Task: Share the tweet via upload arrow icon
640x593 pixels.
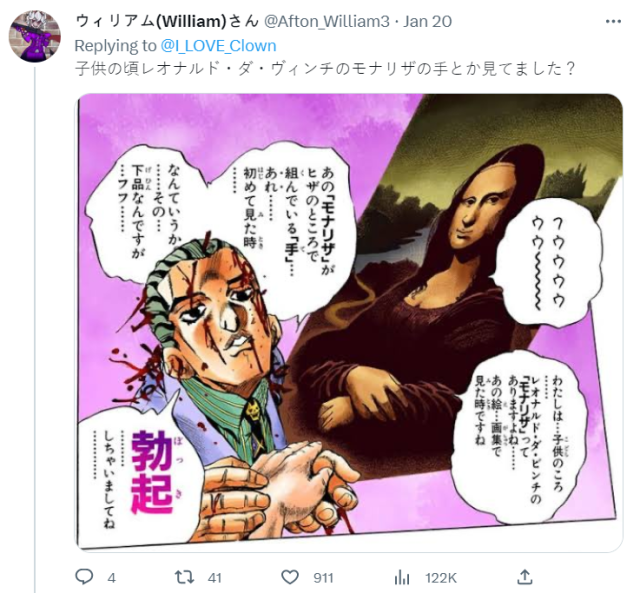Action: [524, 577]
